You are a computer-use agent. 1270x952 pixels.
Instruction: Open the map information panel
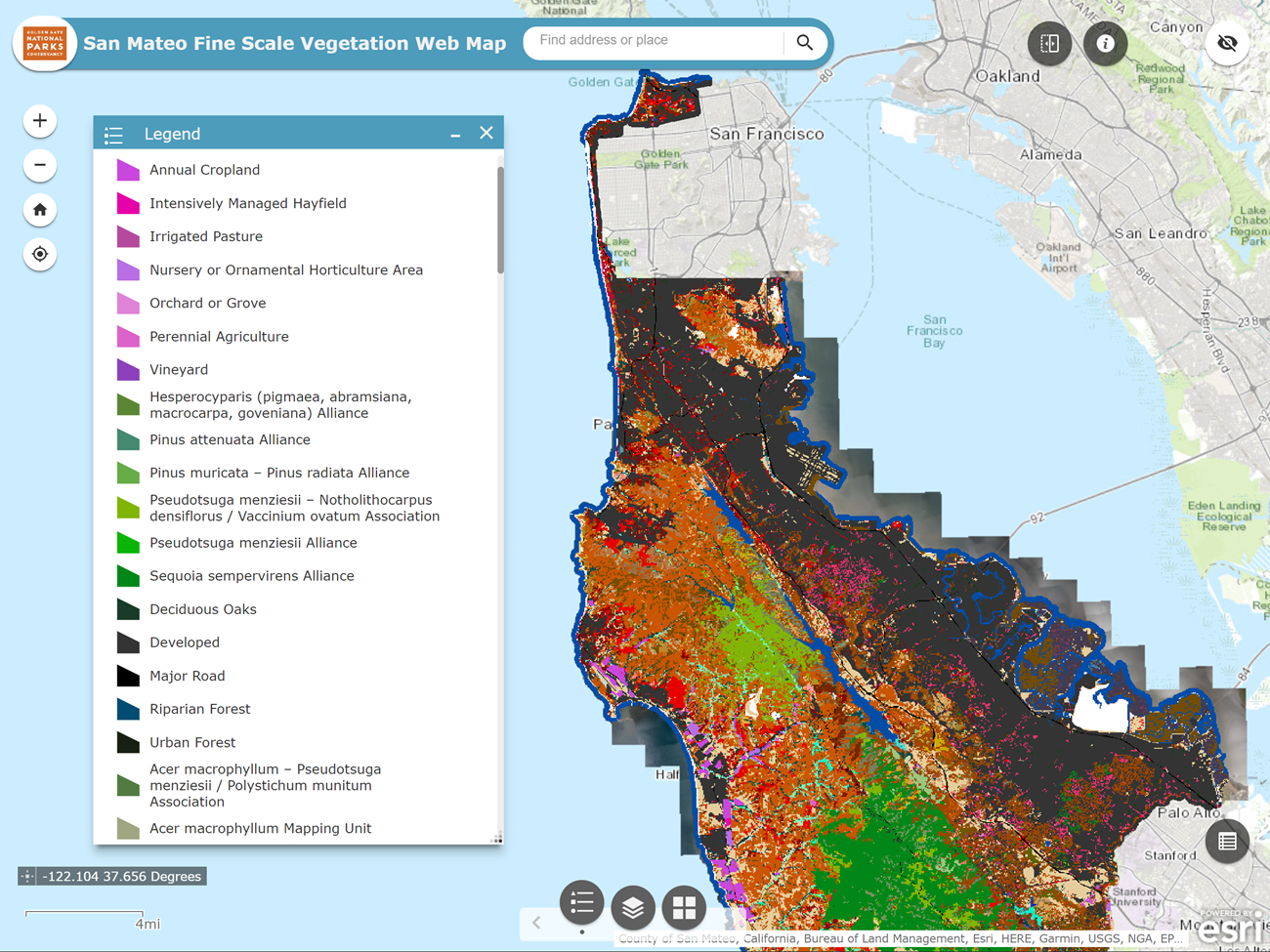tap(1105, 43)
